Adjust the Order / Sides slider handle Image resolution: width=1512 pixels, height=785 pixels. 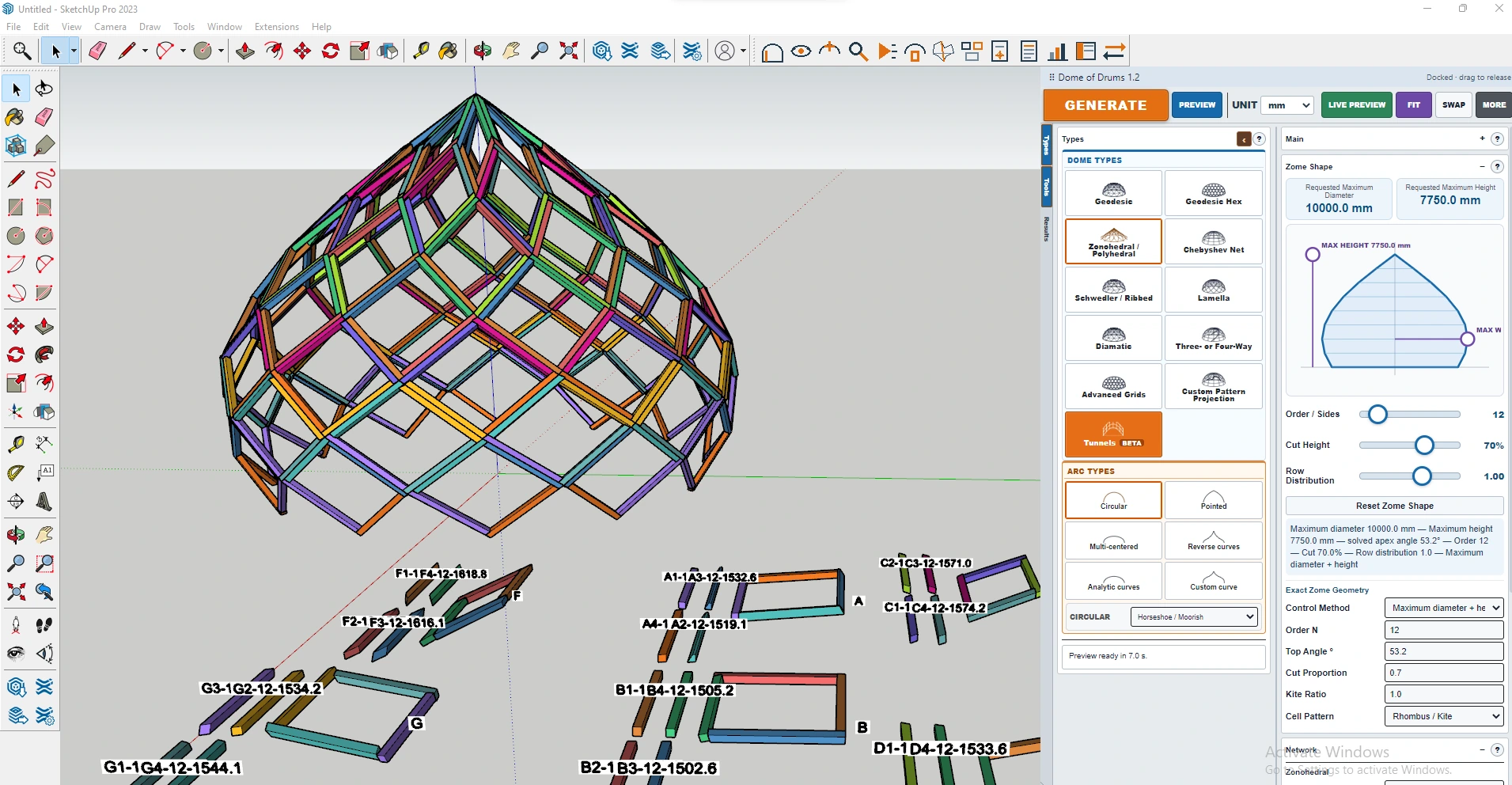[x=1377, y=414]
